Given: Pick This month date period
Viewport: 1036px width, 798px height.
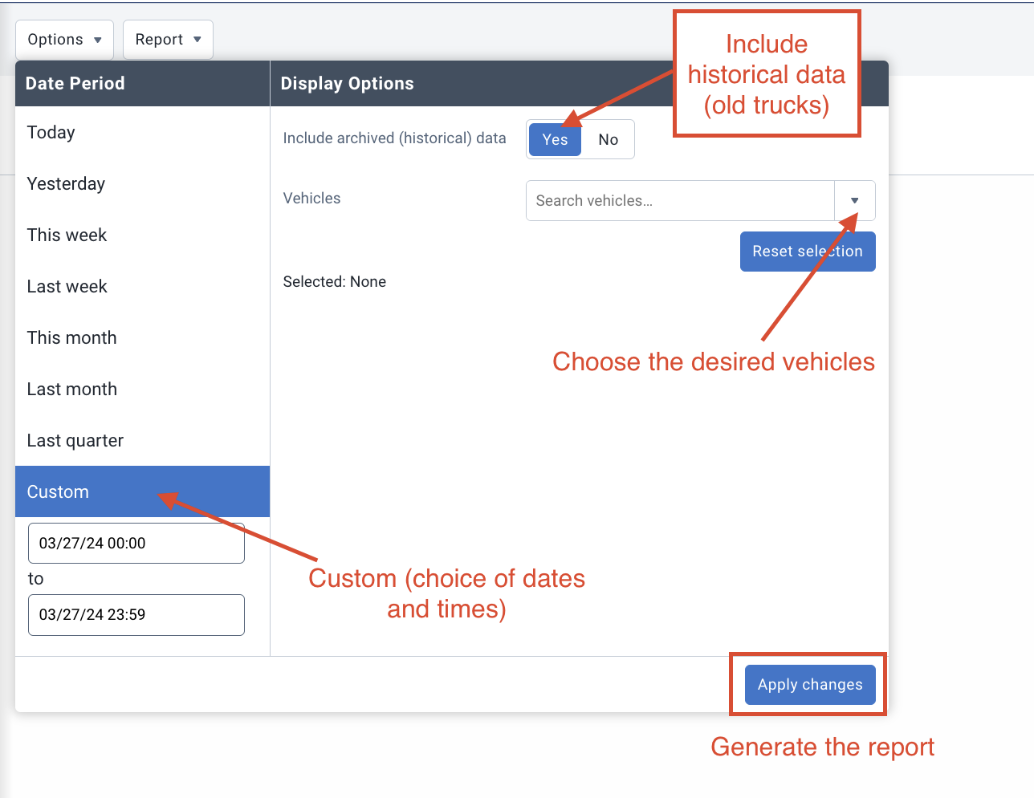Looking at the screenshot, I should tap(142, 338).
